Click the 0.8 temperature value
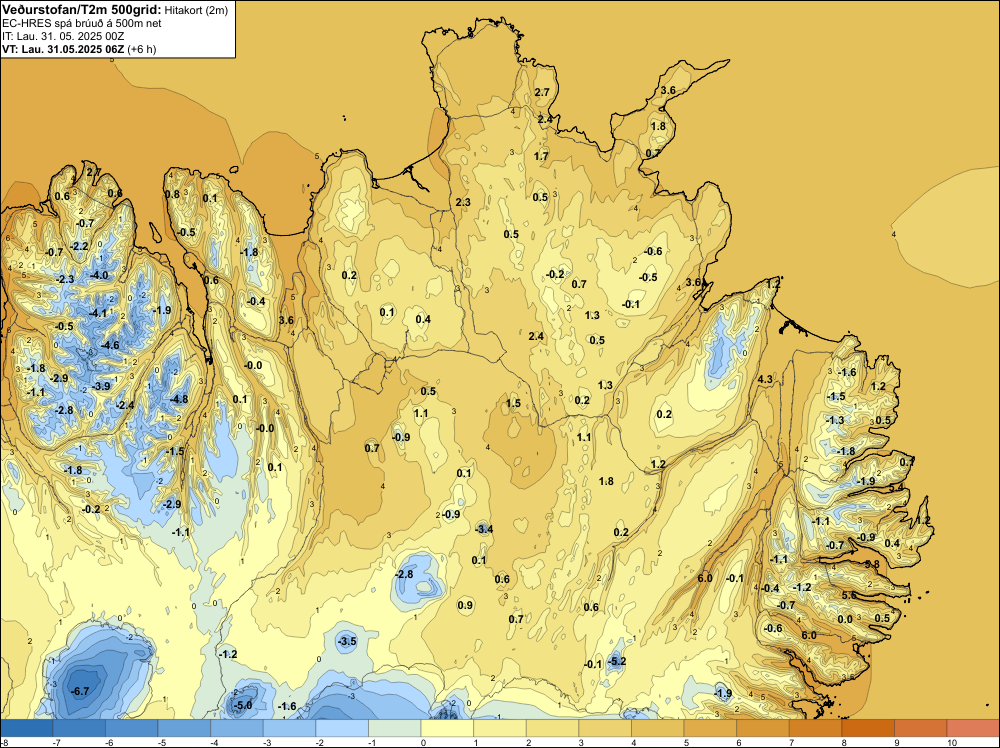This screenshot has height=748, width=1000. pyautogui.click(x=172, y=194)
